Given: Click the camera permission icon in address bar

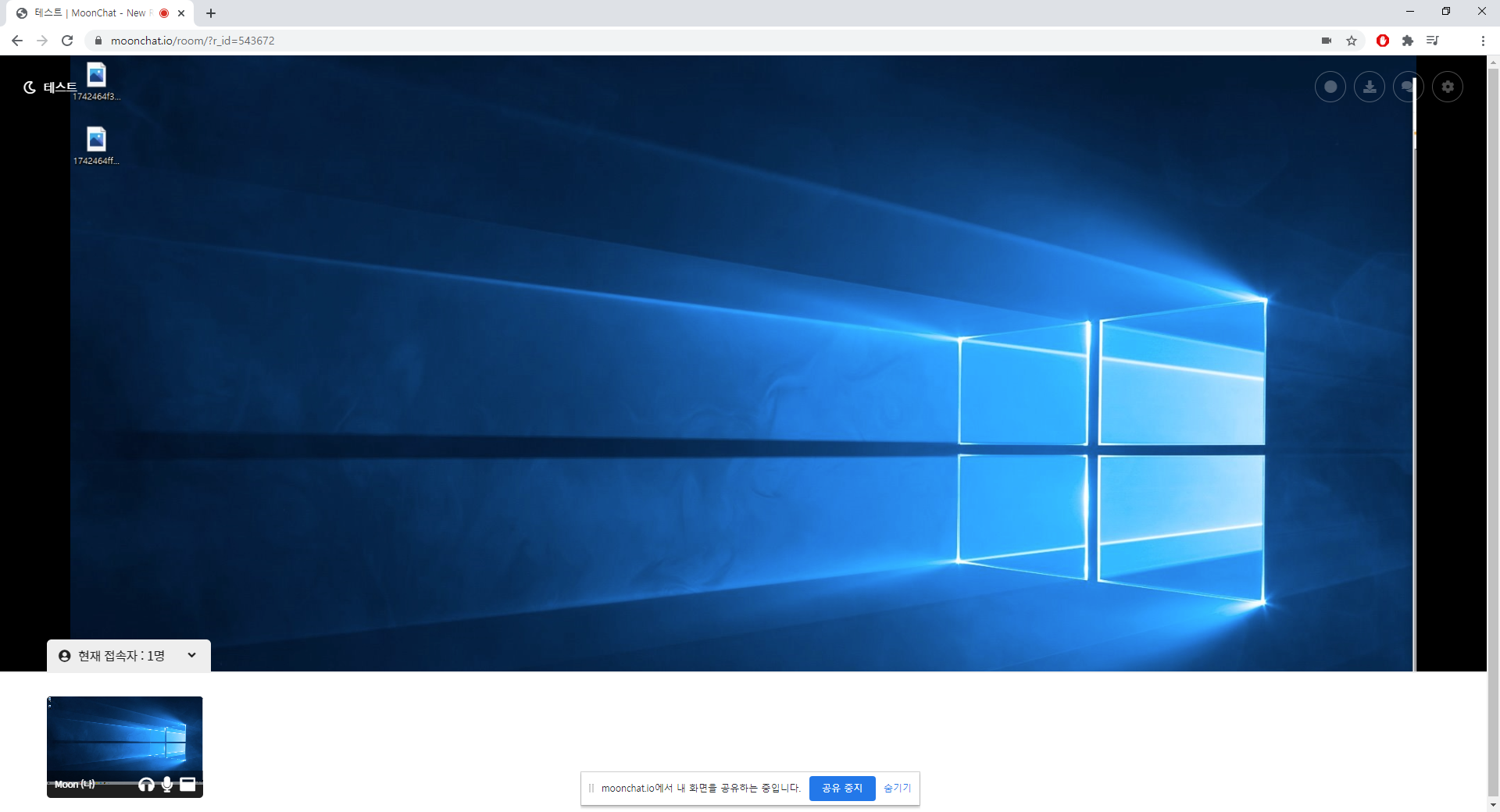Looking at the screenshot, I should pos(1327,41).
